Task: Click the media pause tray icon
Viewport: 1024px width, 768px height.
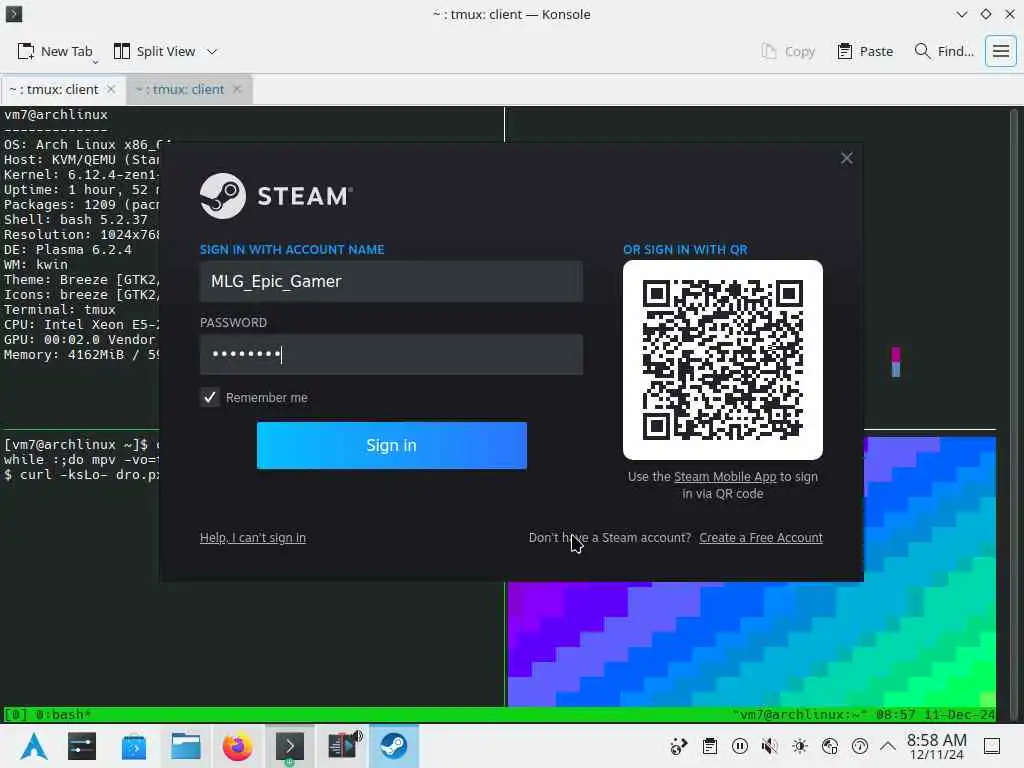Action: point(740,746)
